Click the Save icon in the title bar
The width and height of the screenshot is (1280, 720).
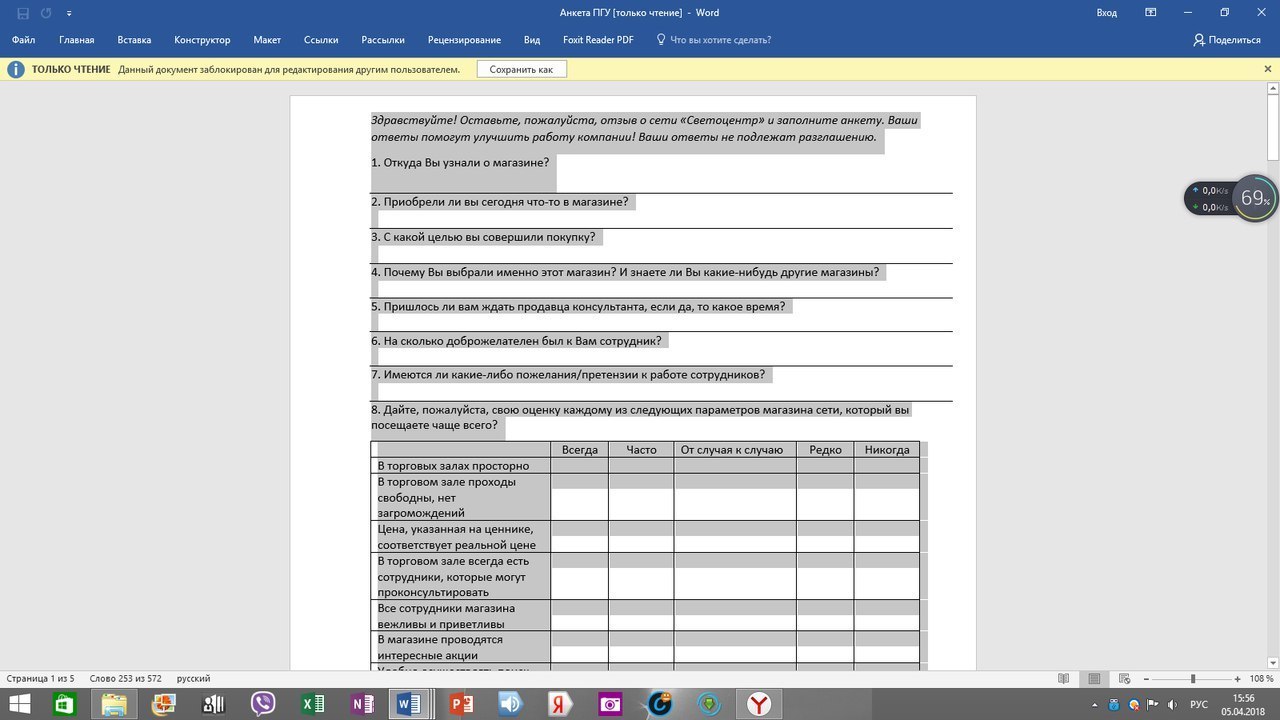coord(23,13)
